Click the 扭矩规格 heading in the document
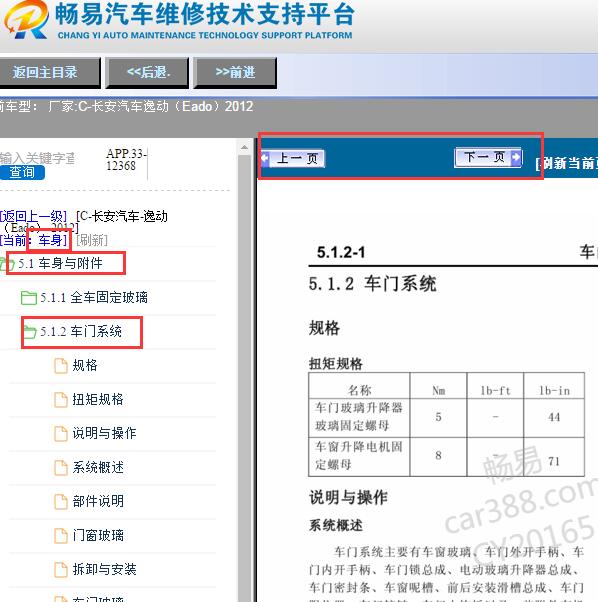 (336, 364)
